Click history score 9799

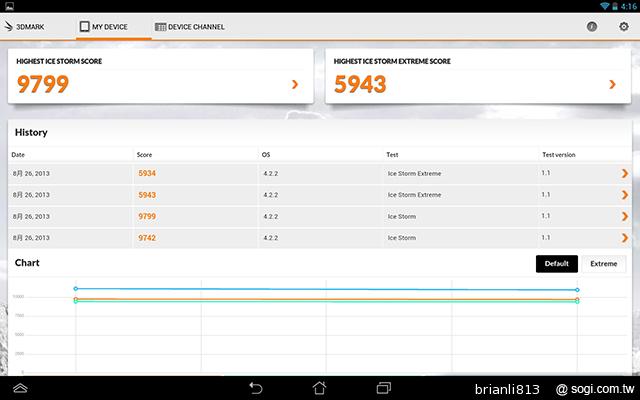[x=147, y=216]
